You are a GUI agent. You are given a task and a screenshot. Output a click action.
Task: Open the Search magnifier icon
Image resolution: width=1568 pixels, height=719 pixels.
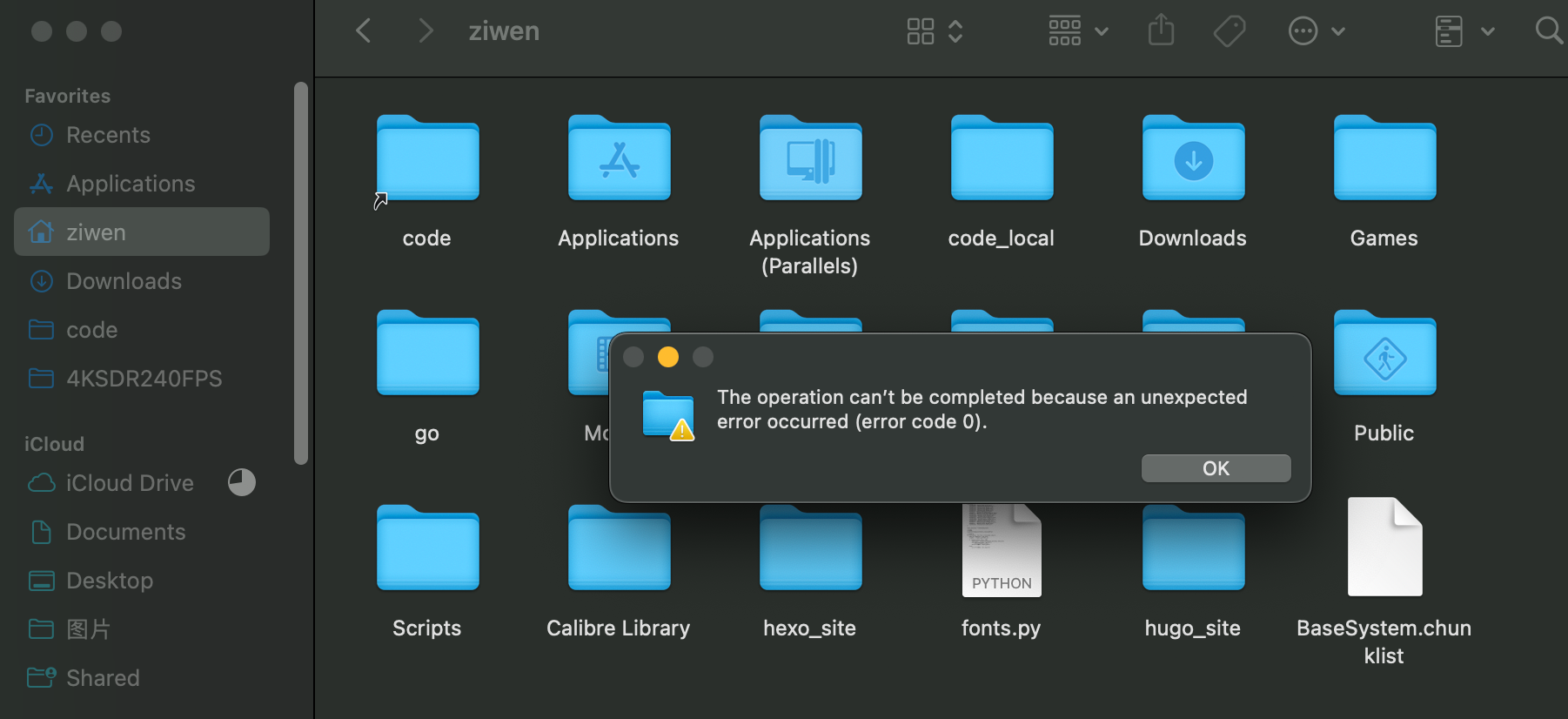(x=1548, y=31)
